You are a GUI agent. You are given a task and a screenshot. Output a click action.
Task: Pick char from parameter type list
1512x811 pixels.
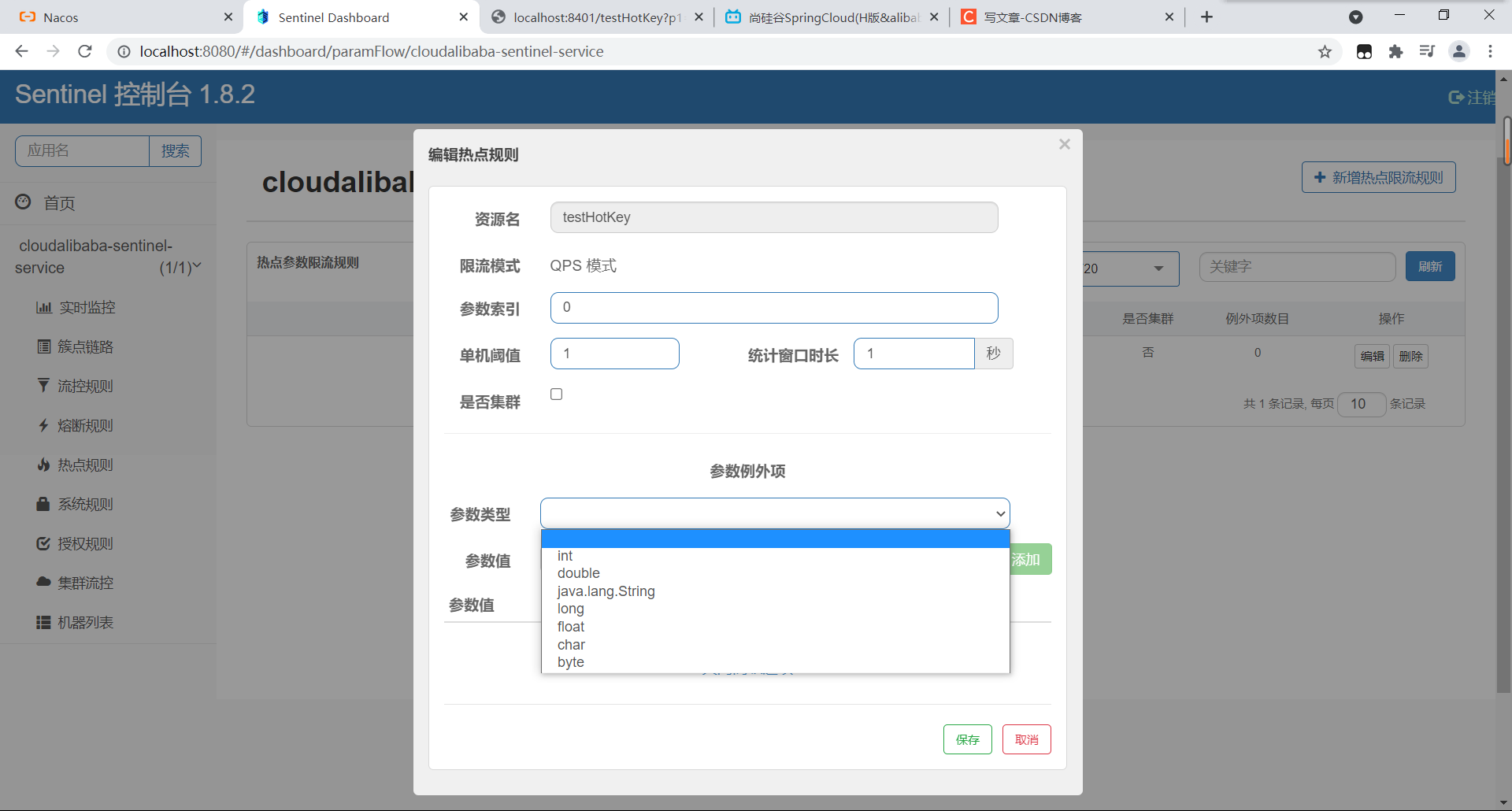(x=775, y=645)
